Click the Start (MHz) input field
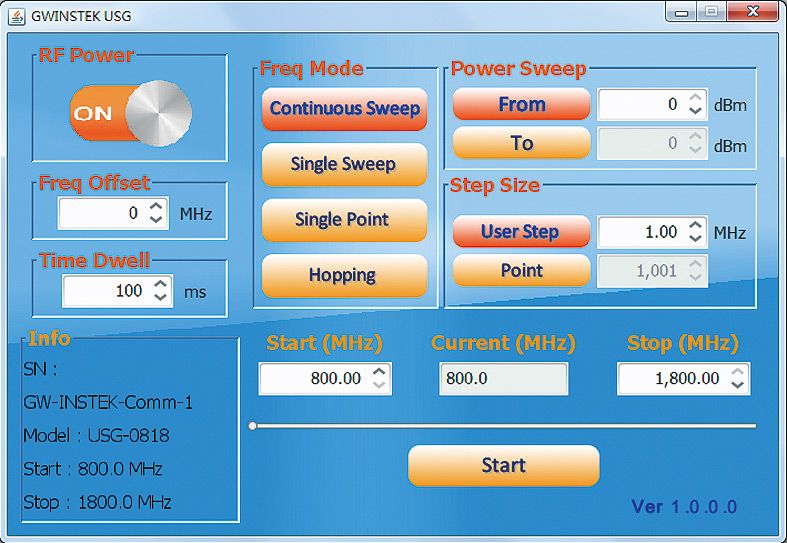This screenshot has height=543, width=787. coord(313,379)
